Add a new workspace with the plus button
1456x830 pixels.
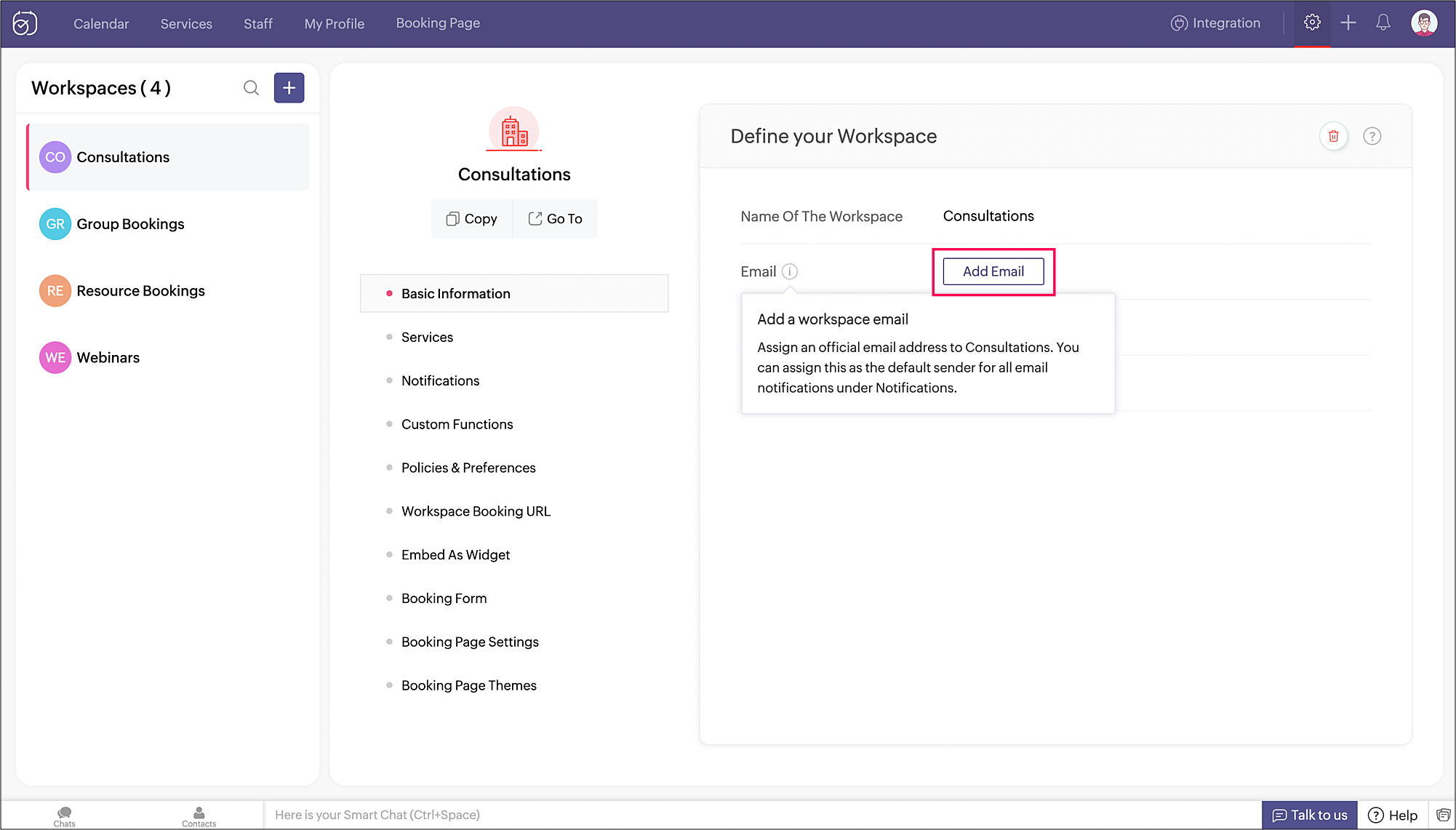coord(289,88)
